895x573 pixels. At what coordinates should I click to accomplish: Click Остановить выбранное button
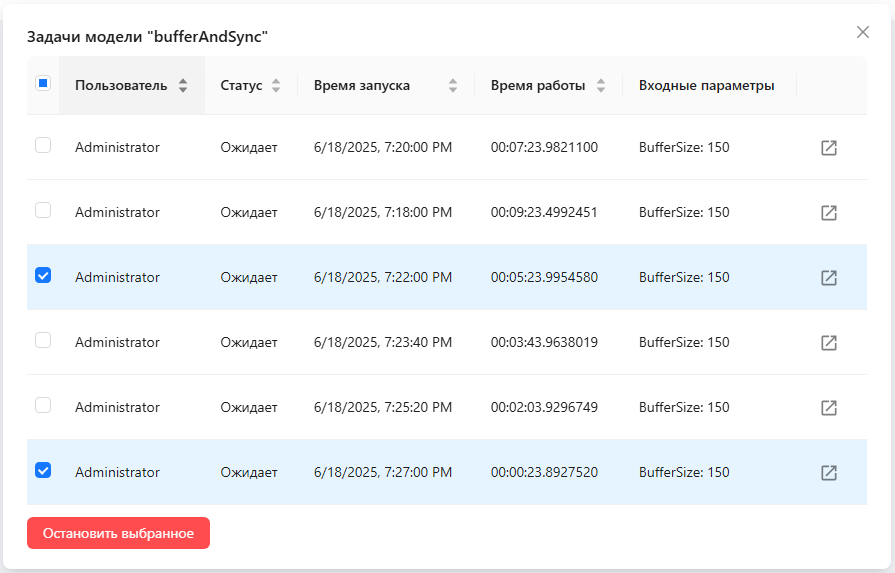click(118, 533)
